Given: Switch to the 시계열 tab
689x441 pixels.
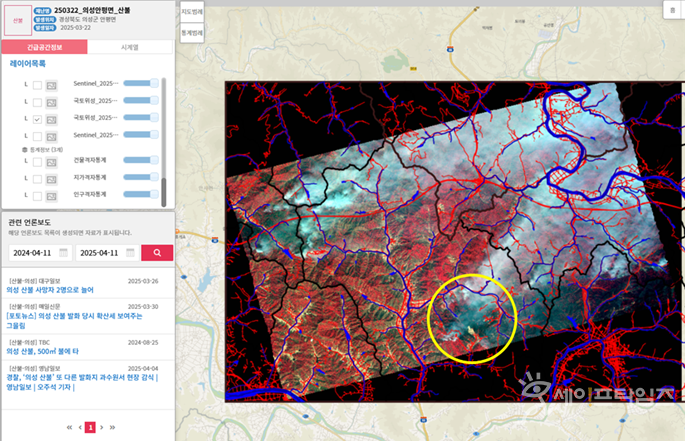Looking at the screenshot, I should (x=129, y=47).
